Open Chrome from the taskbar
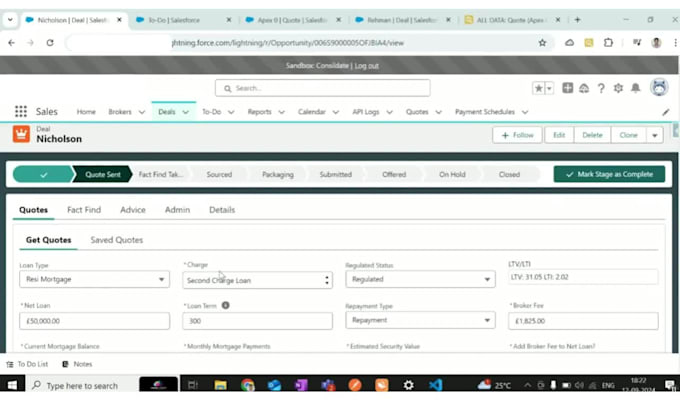680x404 pixels. point(248,385)
